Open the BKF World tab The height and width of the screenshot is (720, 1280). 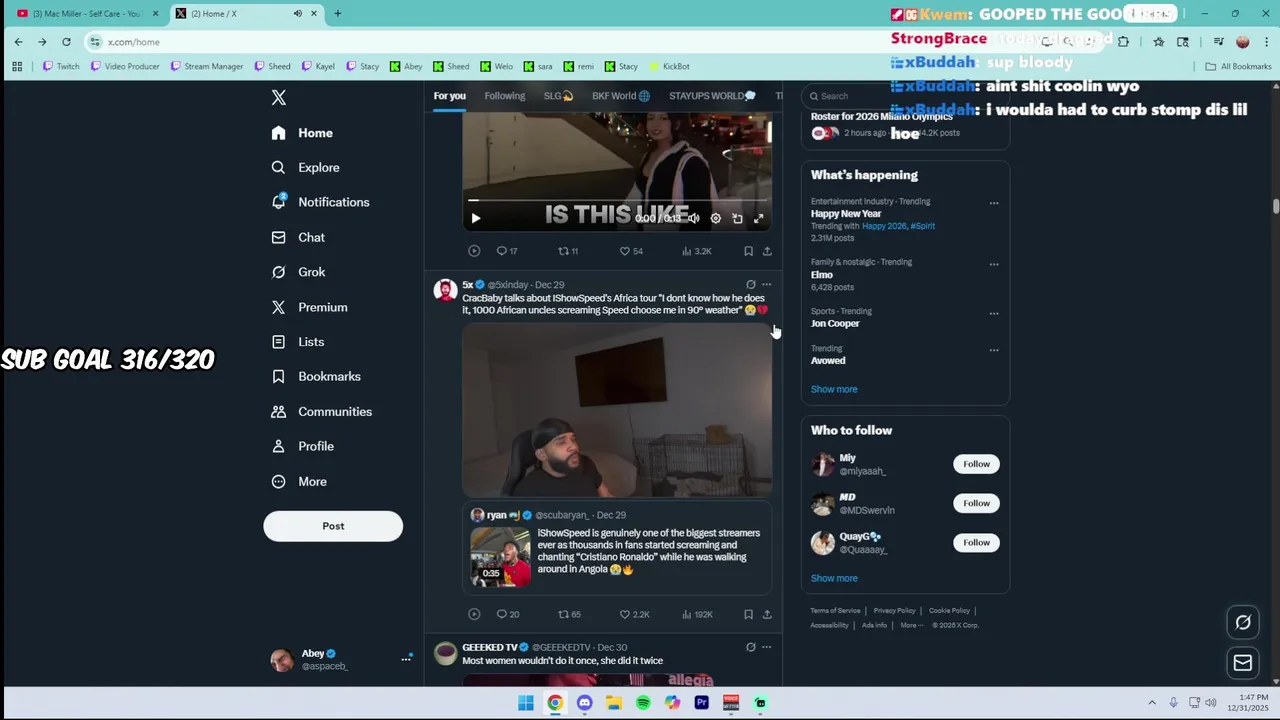click(x=621, y=96)
